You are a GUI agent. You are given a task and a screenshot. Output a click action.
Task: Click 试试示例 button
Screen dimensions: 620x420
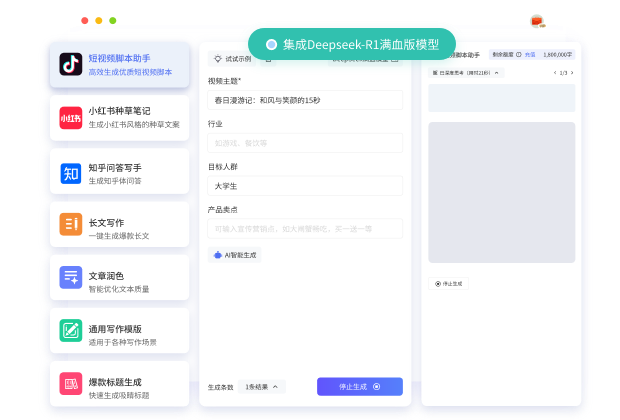click(x=232, y=59)
